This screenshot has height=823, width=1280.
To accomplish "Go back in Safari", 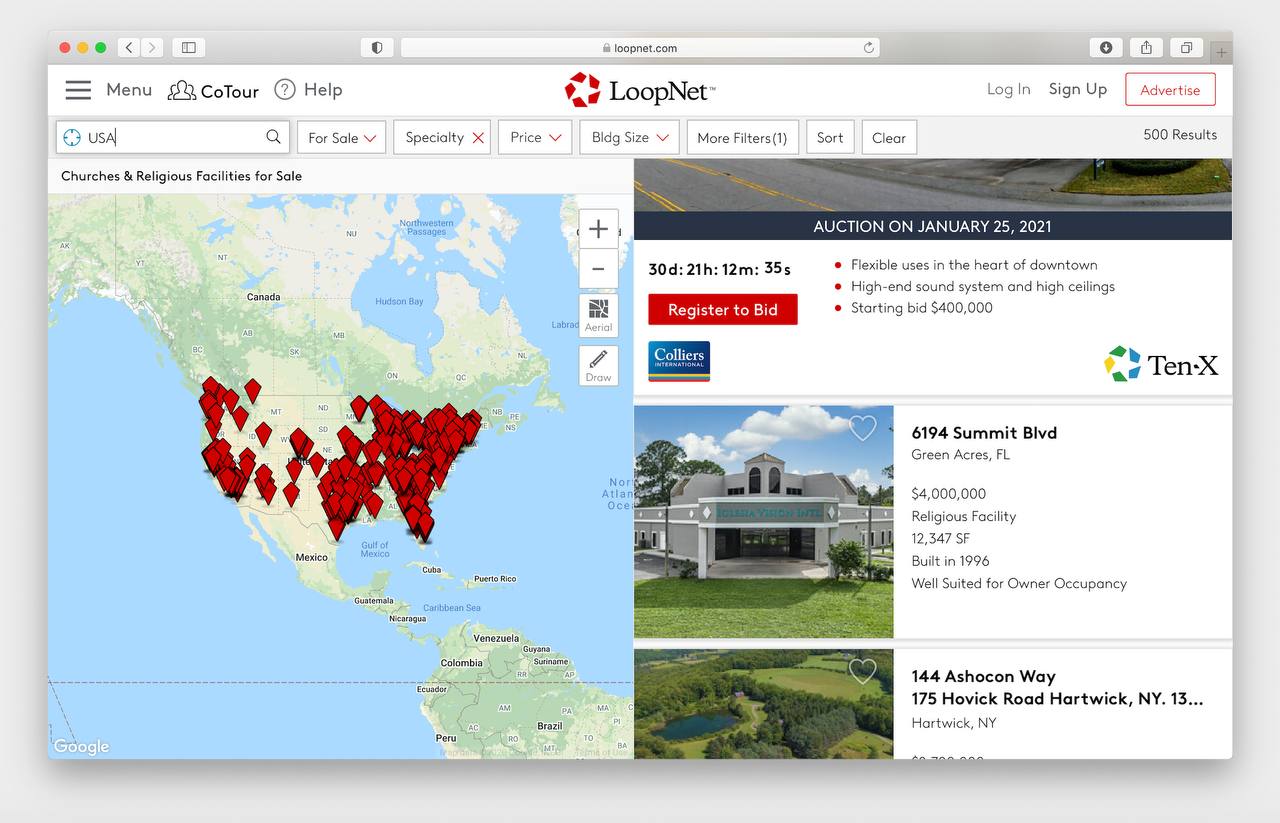I will pos(129,47).
